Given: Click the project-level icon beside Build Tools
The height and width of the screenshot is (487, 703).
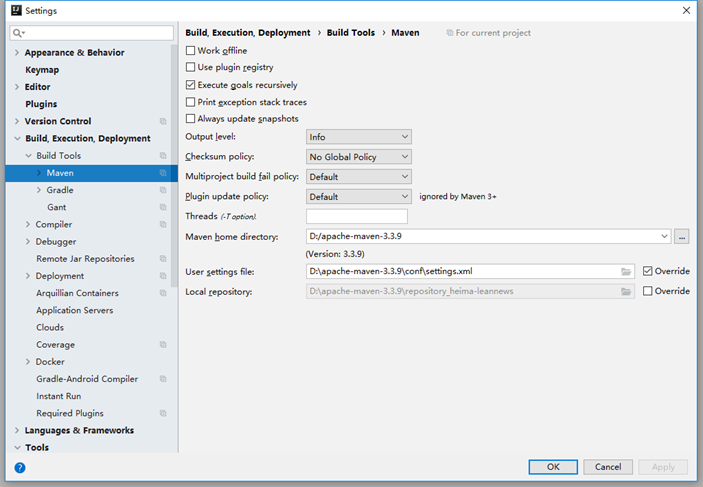Looking at the screenshot, I should click(163, 156).
